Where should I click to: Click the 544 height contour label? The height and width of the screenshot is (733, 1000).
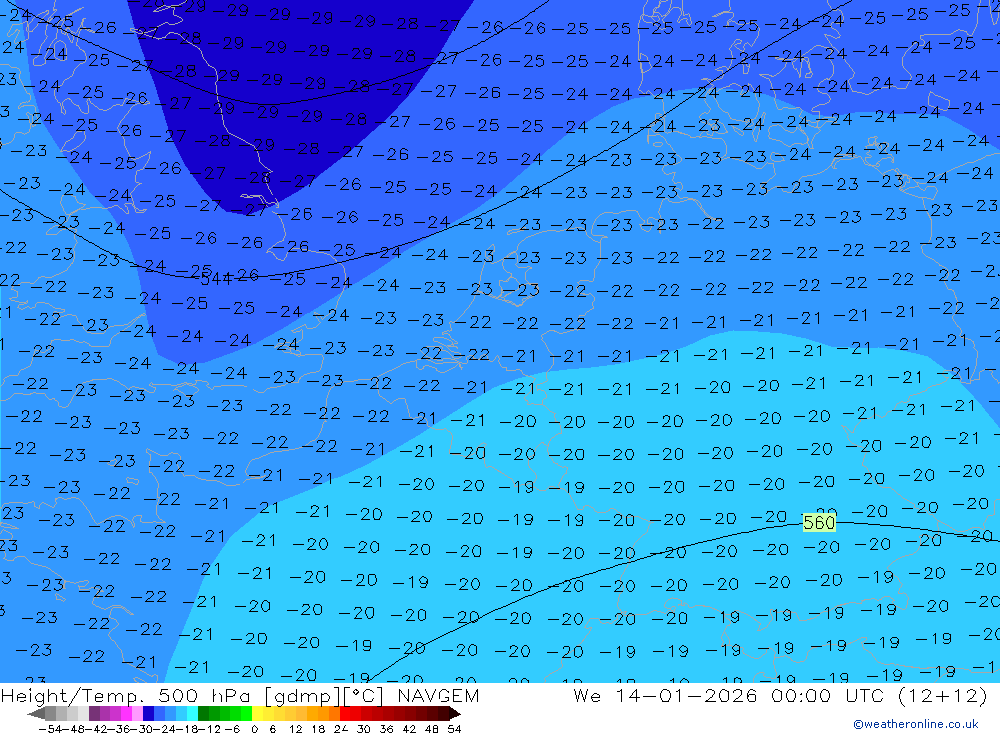click(x=216, y=279)
